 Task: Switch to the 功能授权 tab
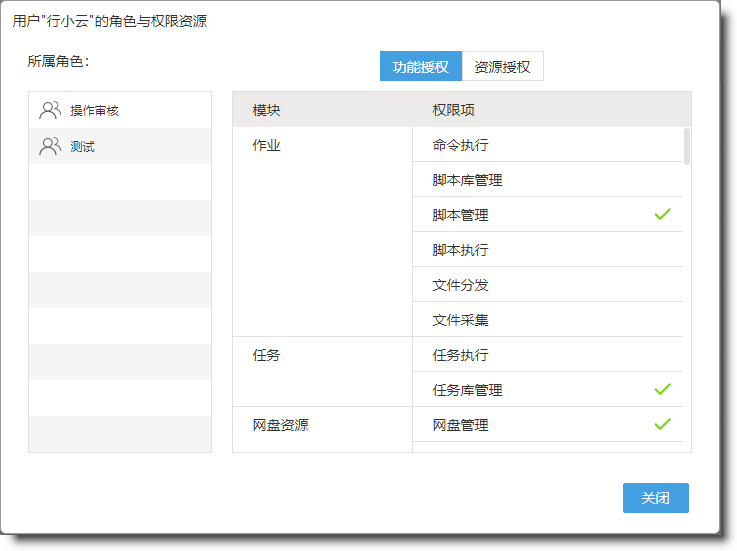click(420, 67)
